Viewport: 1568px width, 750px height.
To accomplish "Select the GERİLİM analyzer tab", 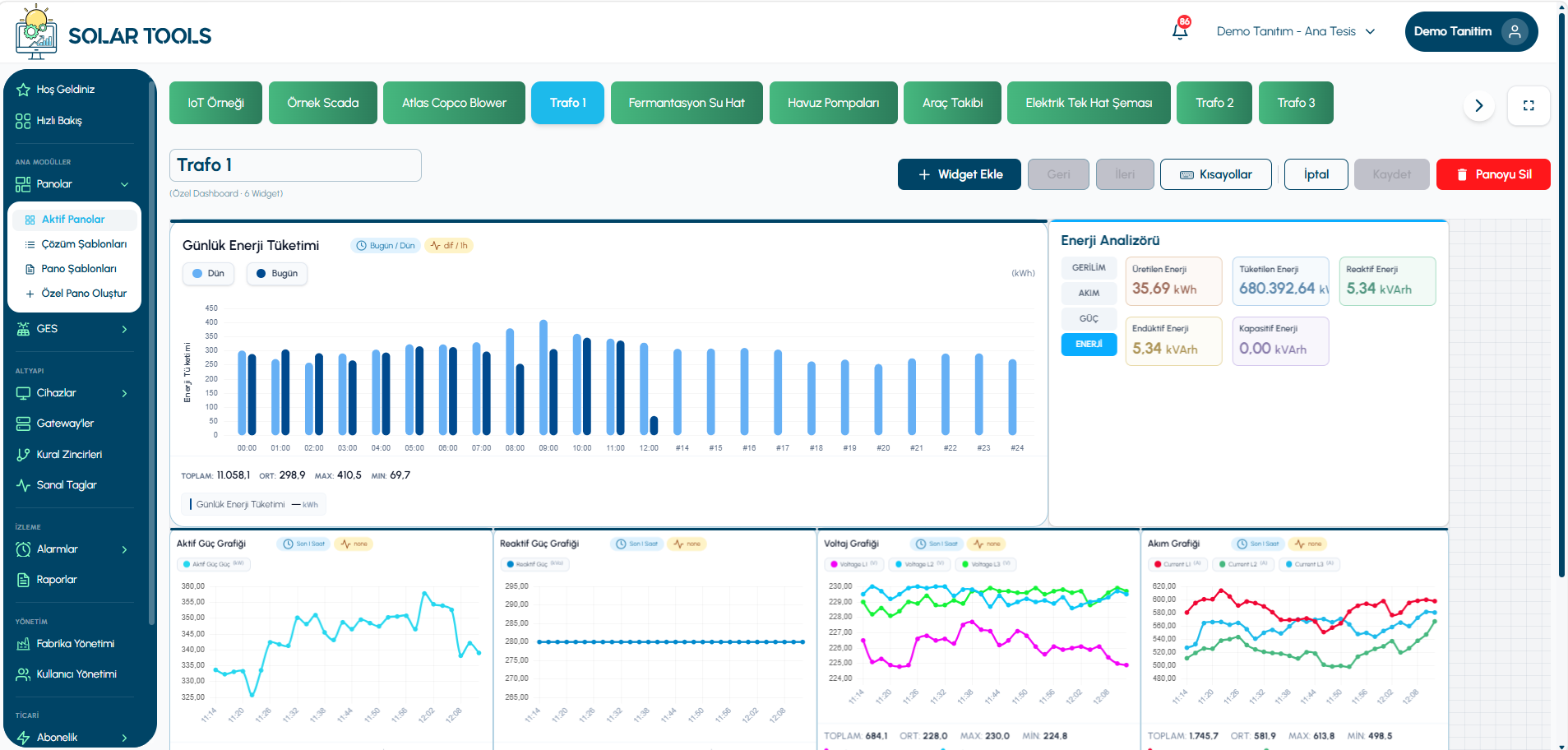I will tap(1089, 268).
